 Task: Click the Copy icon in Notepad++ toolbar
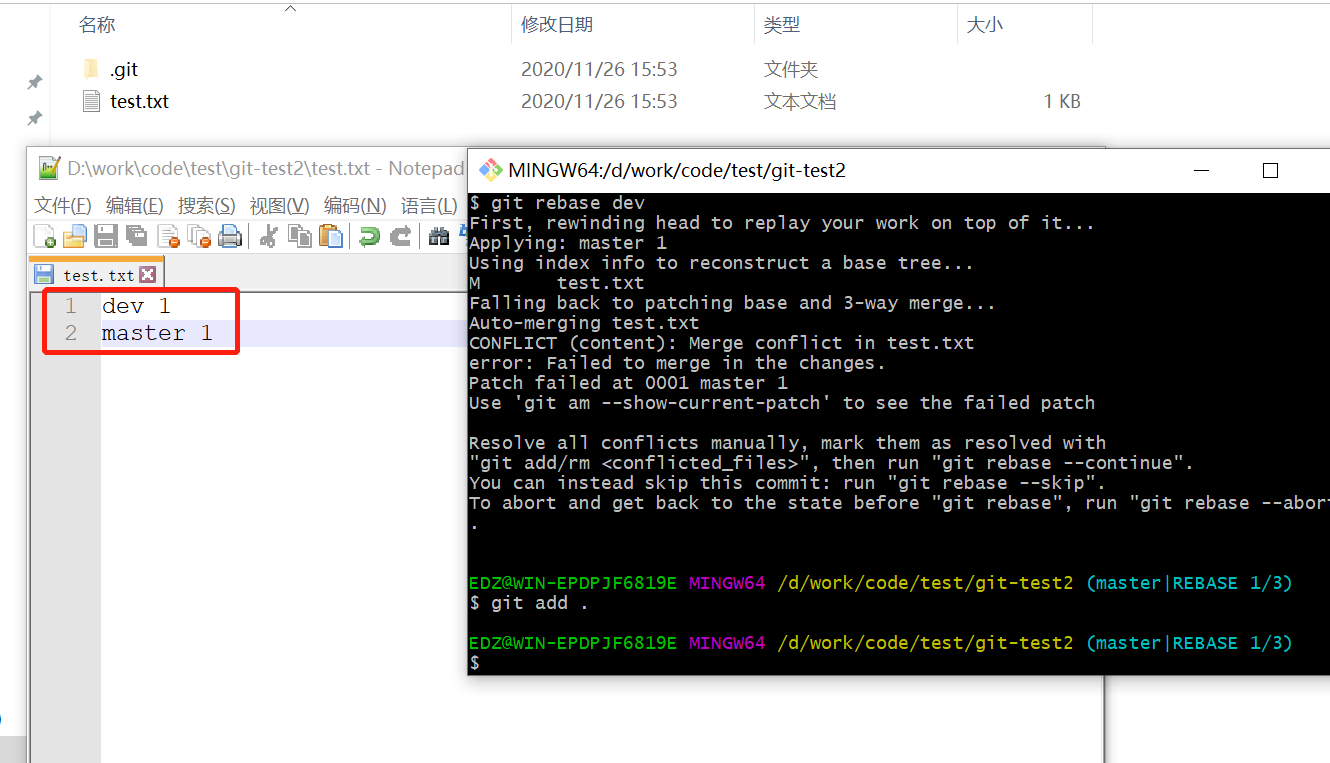click(299, 236)
